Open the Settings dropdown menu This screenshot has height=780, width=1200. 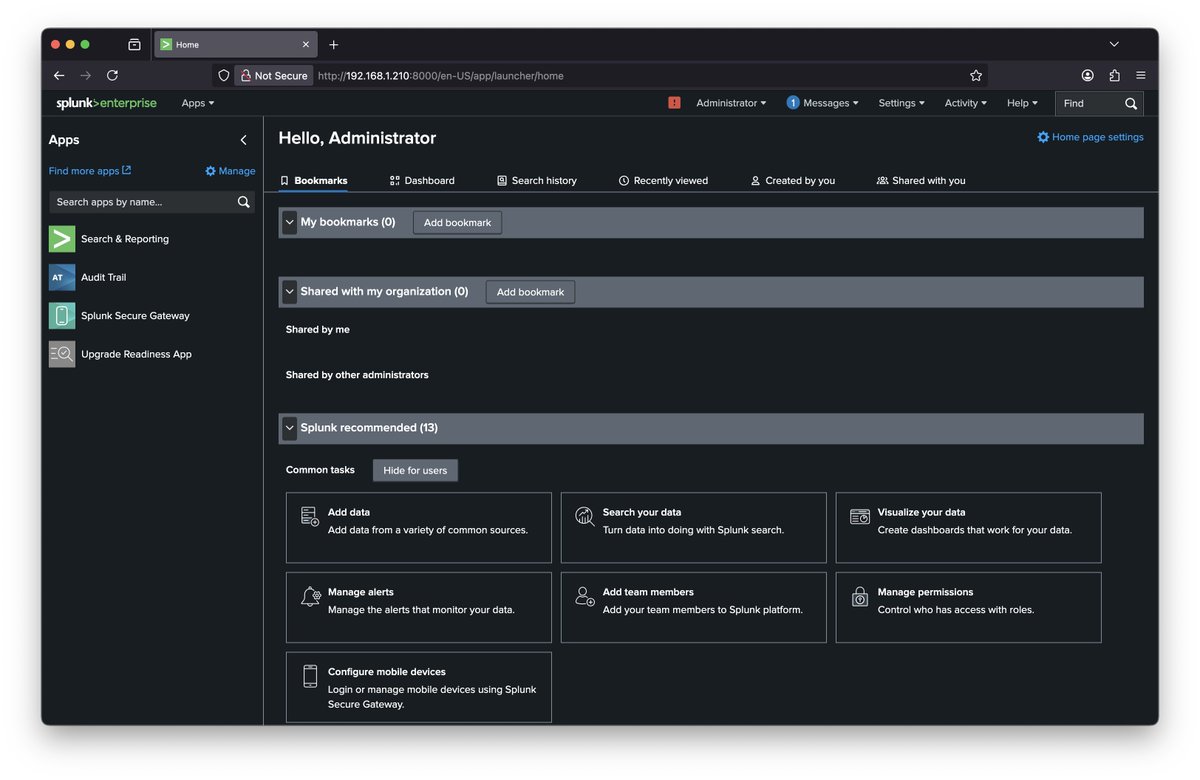click(x=901, y=103)
